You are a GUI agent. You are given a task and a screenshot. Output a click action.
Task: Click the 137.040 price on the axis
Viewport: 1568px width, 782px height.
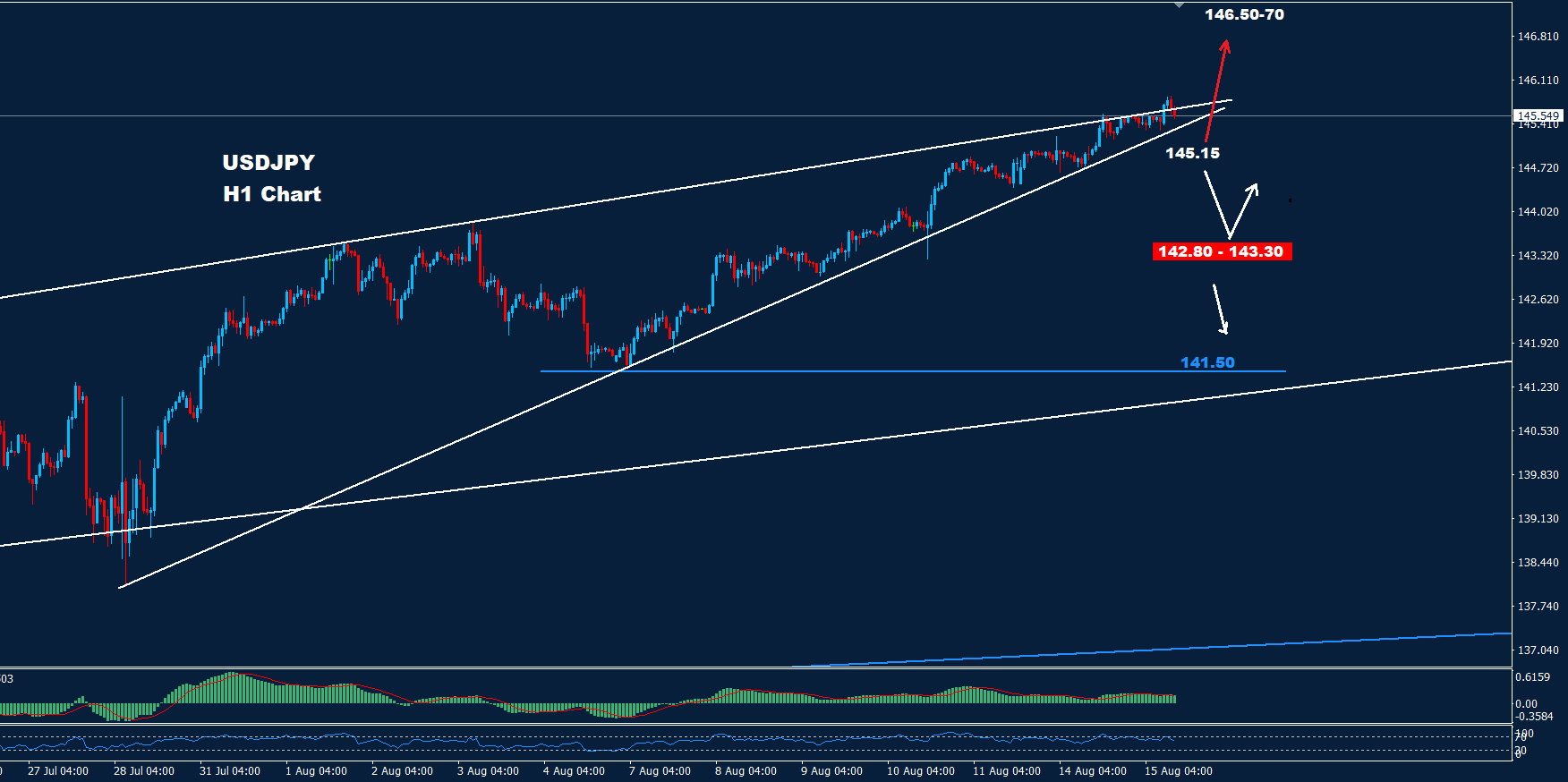[x=1538, y=650]
